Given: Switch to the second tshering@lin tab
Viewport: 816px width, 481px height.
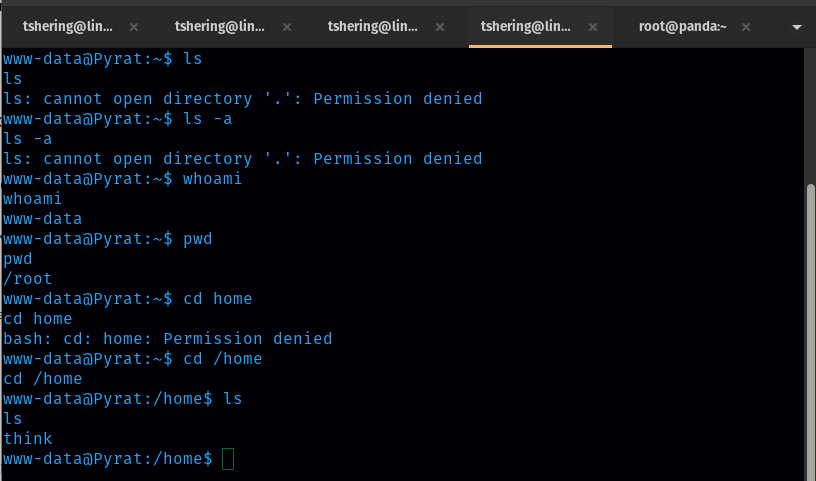Looking at the screenshot, I should [x=216, y=27].
